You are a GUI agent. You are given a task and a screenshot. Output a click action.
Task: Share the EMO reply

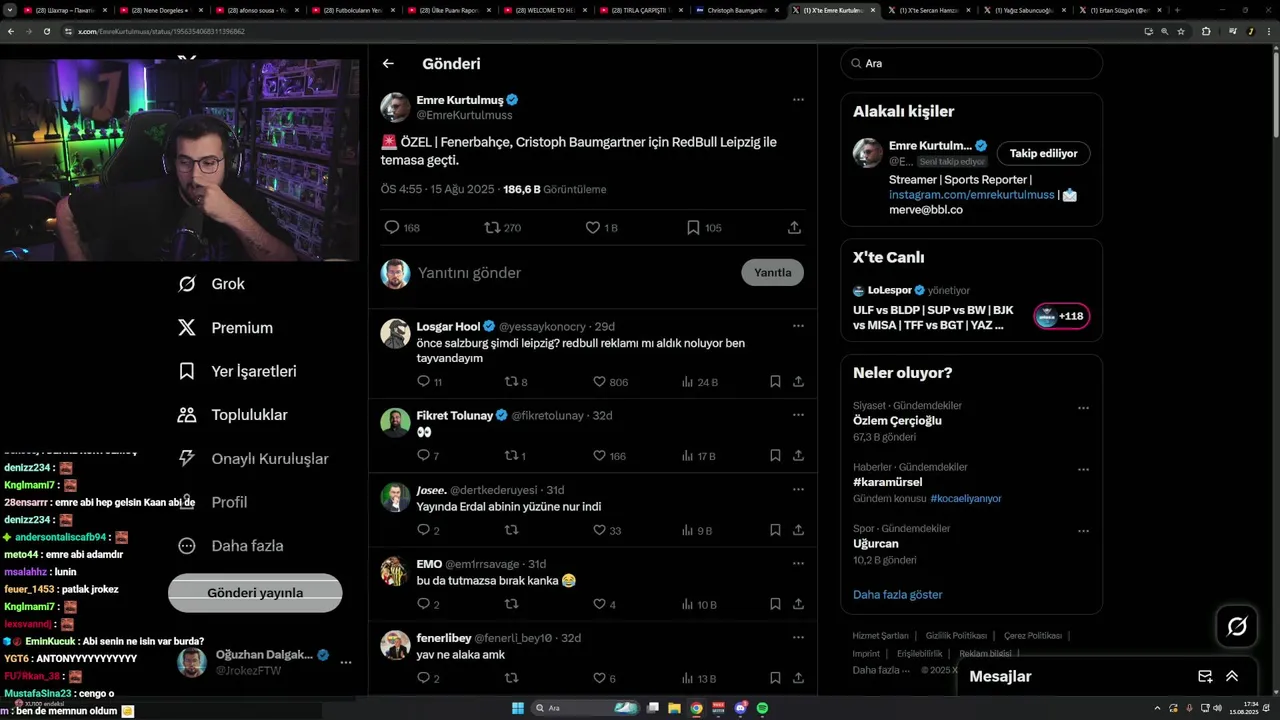click(798, 605)
